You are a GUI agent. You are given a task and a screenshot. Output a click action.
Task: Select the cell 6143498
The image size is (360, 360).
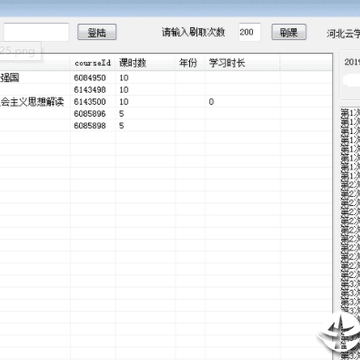pyautogui.click(x=90, y=90)
